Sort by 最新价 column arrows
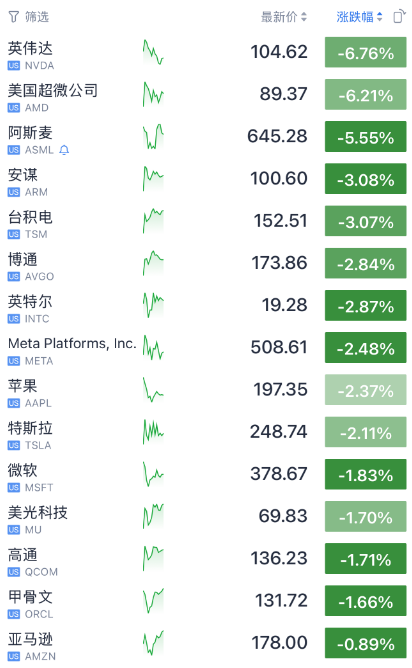This screenshot has width=412, height=668. point(304,17)
